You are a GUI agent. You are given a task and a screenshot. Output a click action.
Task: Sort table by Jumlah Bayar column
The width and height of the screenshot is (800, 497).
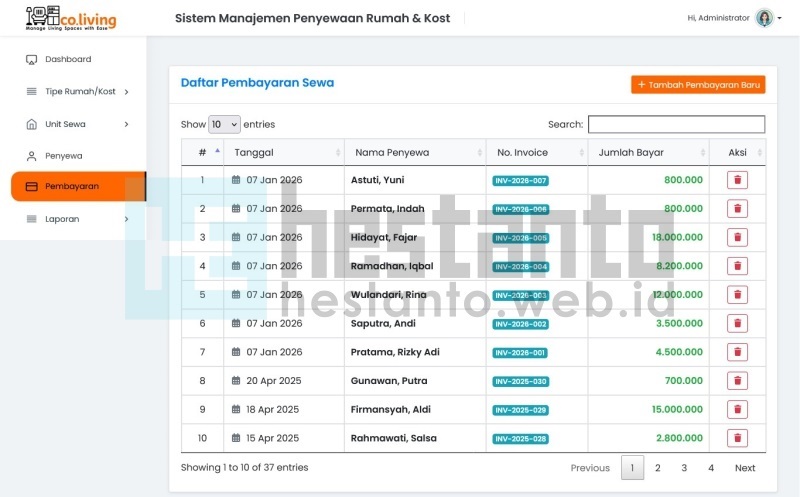(x=647, y=153)
